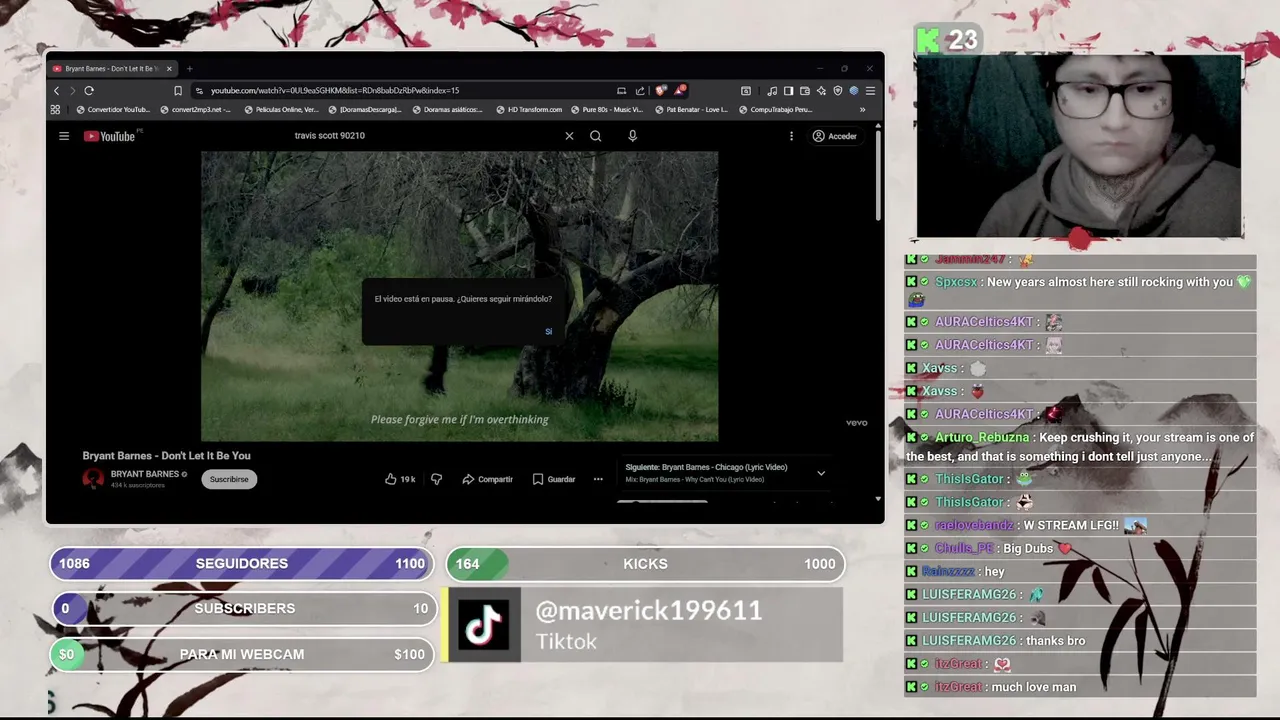The image size is (1280, 720).
Task: Open Brave Rewards triangle icon
Action: [680, 90]
